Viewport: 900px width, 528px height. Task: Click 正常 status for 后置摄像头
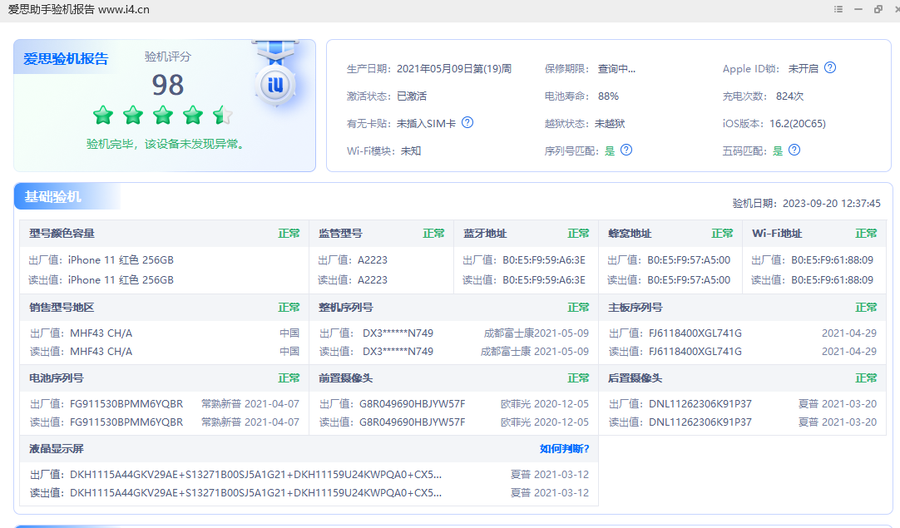point(866,378)
